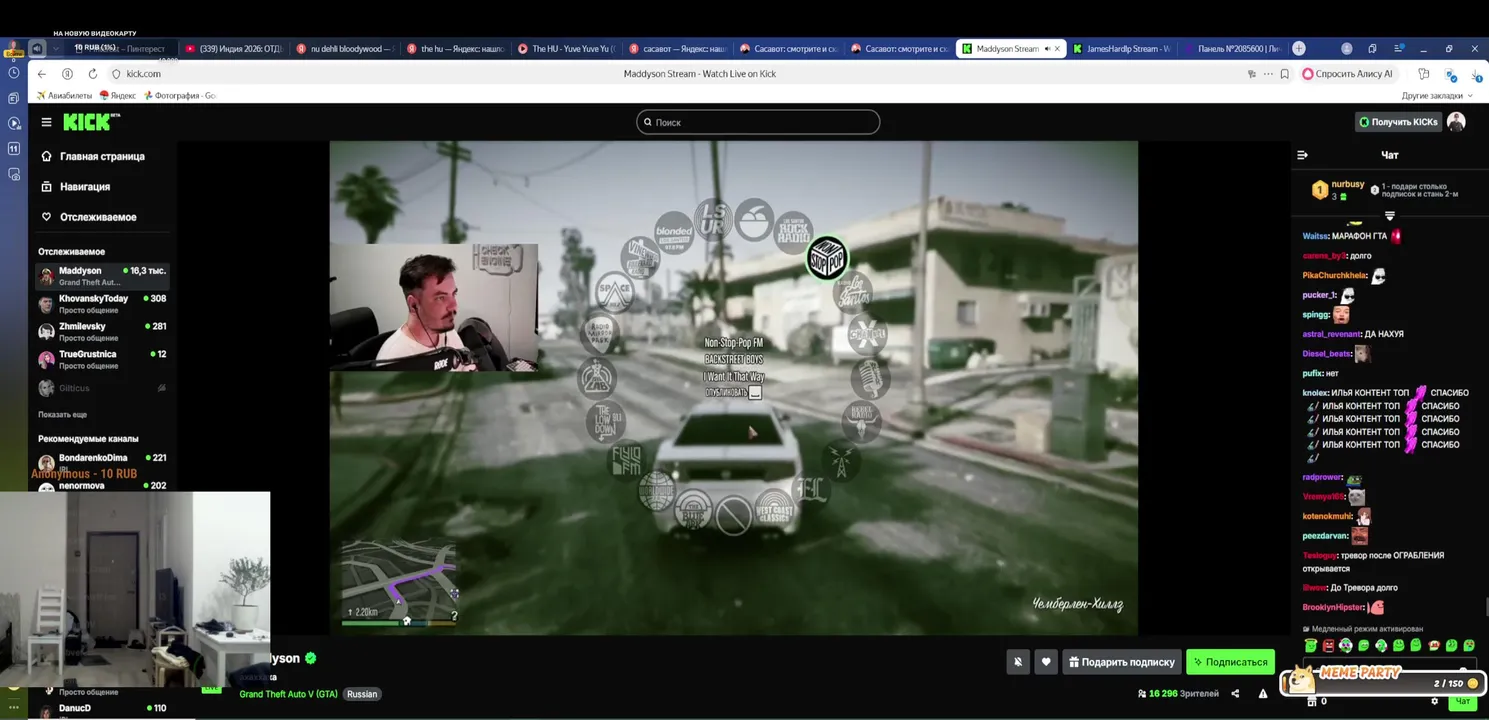Click the chat username Diesel_beats

pos(1327,354)
